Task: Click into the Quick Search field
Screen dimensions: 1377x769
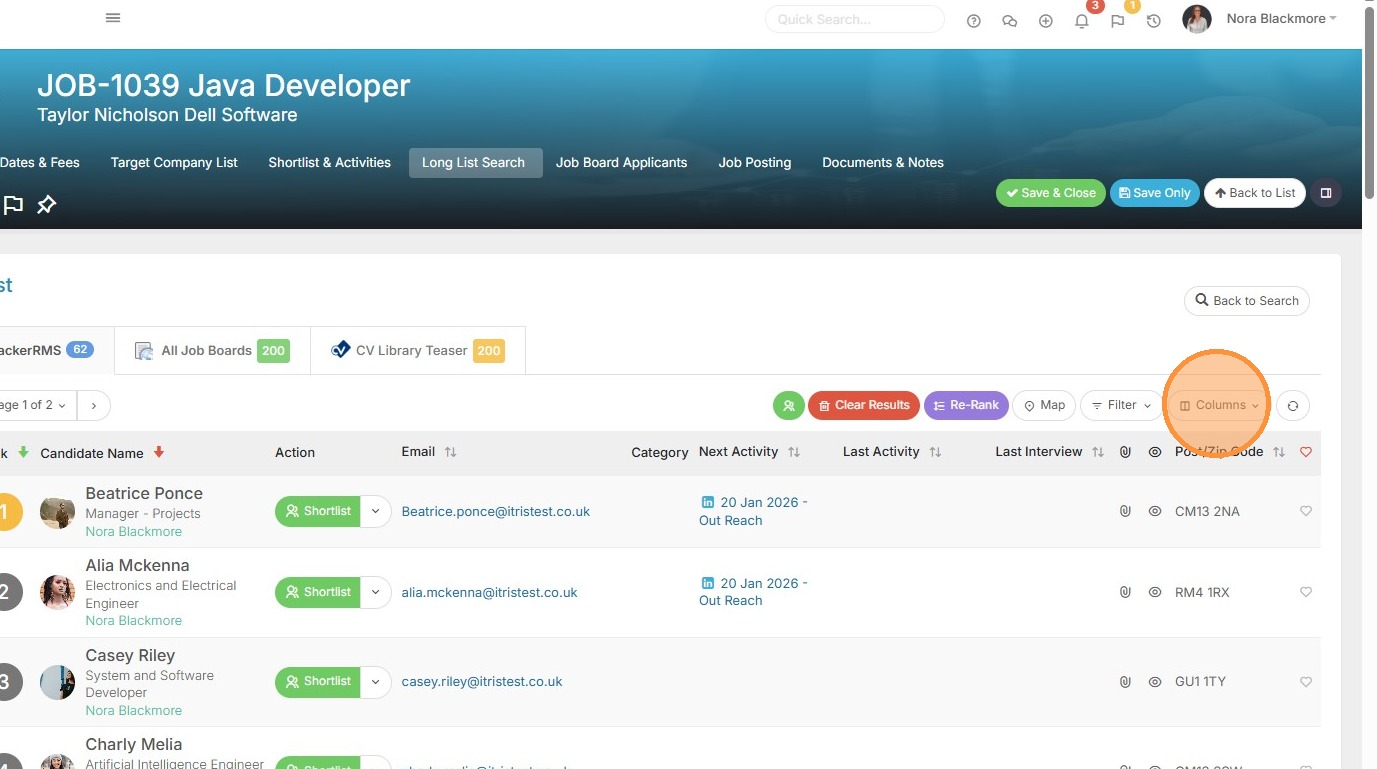Action: pos(854,19)
